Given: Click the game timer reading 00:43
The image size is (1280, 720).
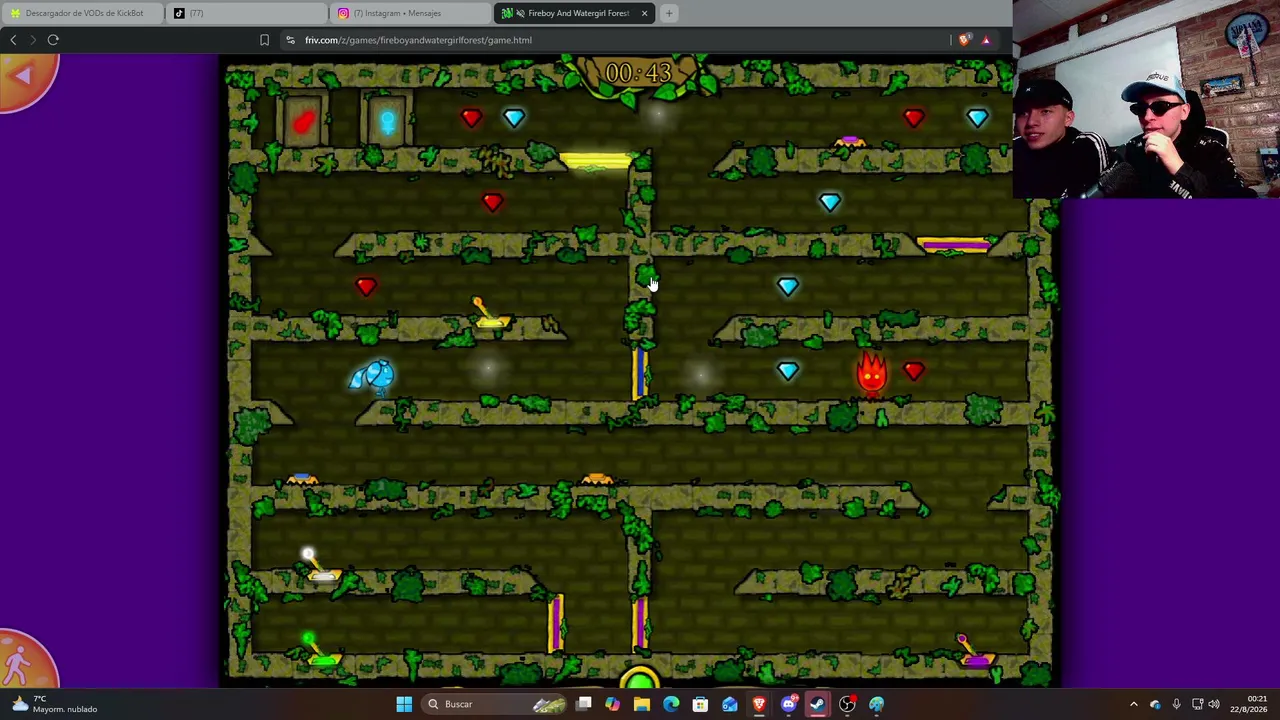Looking at the screenshot, I should [x=638, y=73].
